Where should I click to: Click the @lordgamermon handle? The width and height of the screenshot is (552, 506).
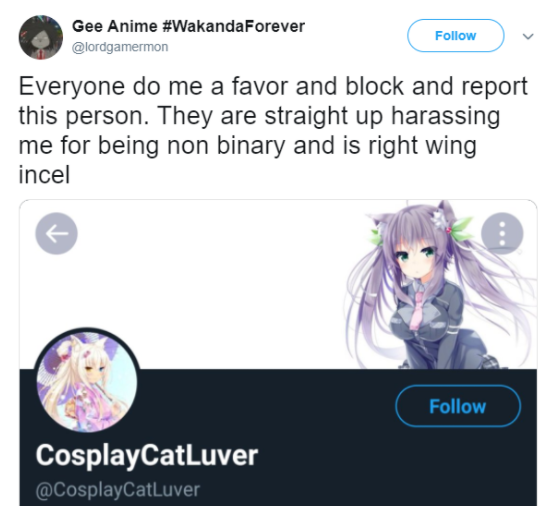[x=120, y=47]
